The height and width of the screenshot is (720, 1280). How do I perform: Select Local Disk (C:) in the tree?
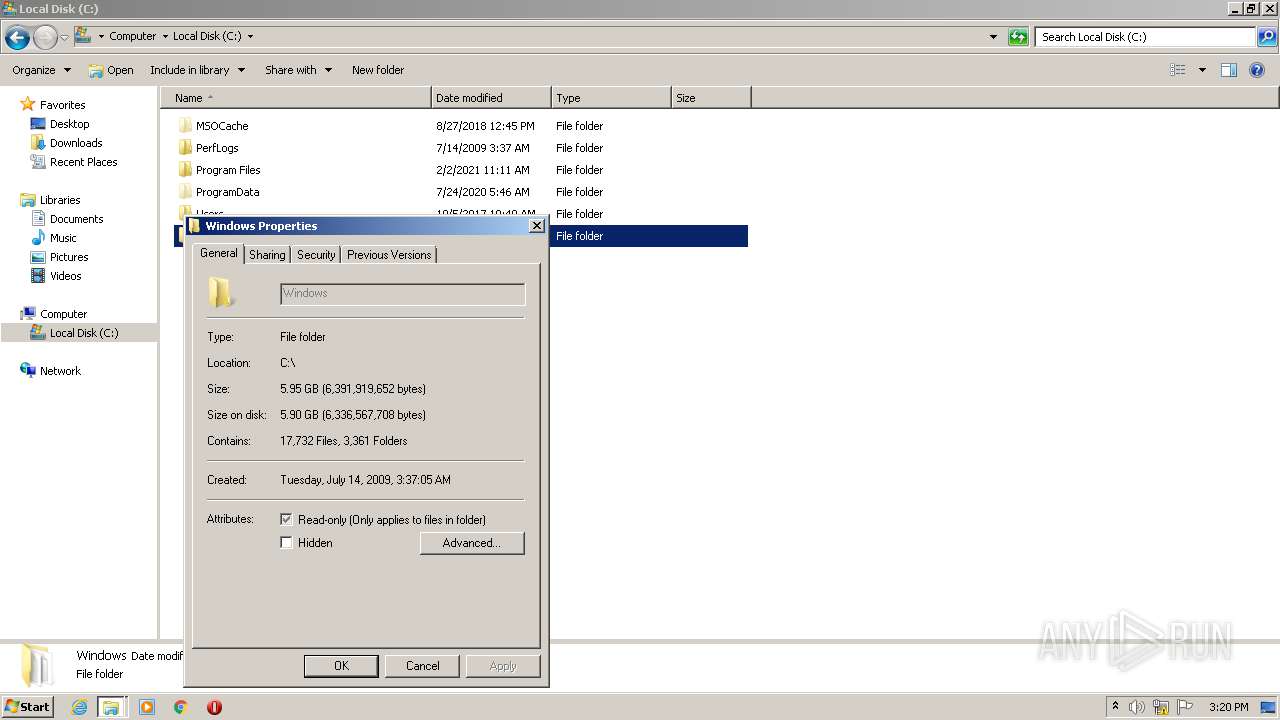(84, 333)
